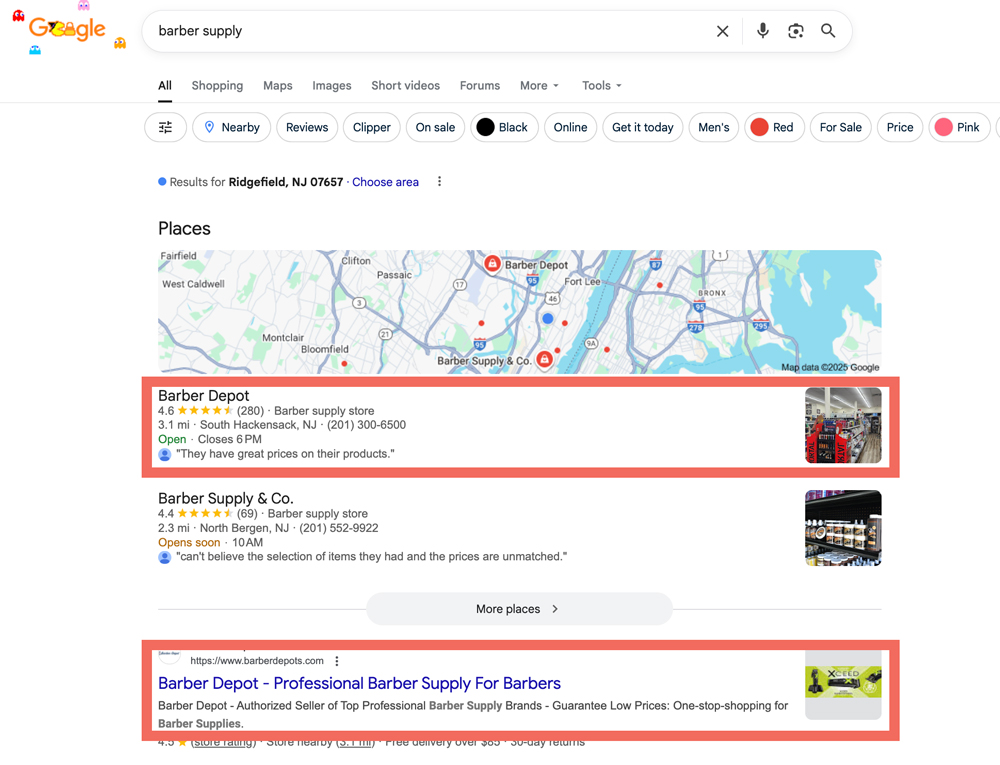
Task: Expand the More places list
Action: coord(518,609)
